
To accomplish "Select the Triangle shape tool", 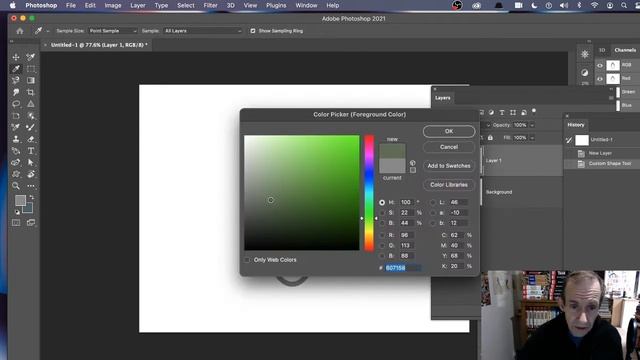I will (x=31, y=104).
